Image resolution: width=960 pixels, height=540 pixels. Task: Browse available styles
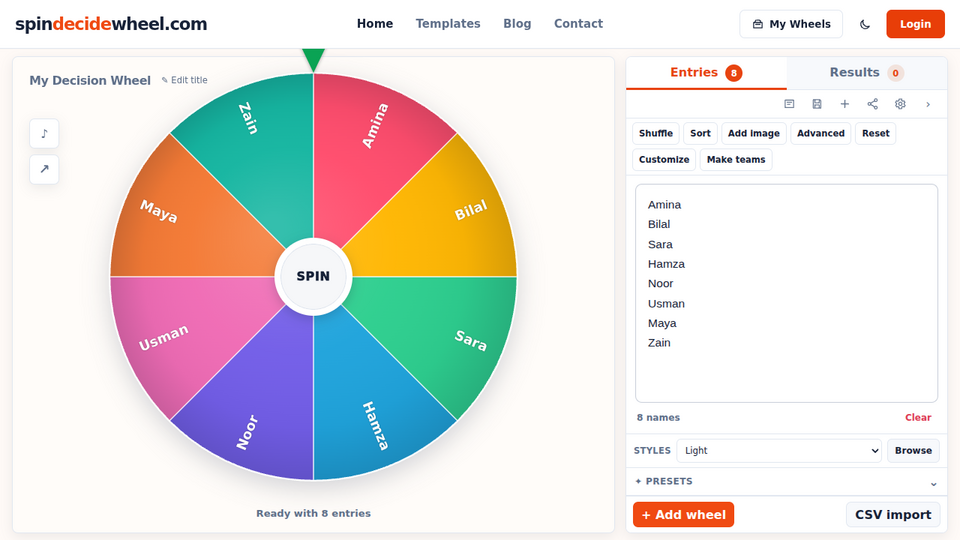[x=913, y=451]
